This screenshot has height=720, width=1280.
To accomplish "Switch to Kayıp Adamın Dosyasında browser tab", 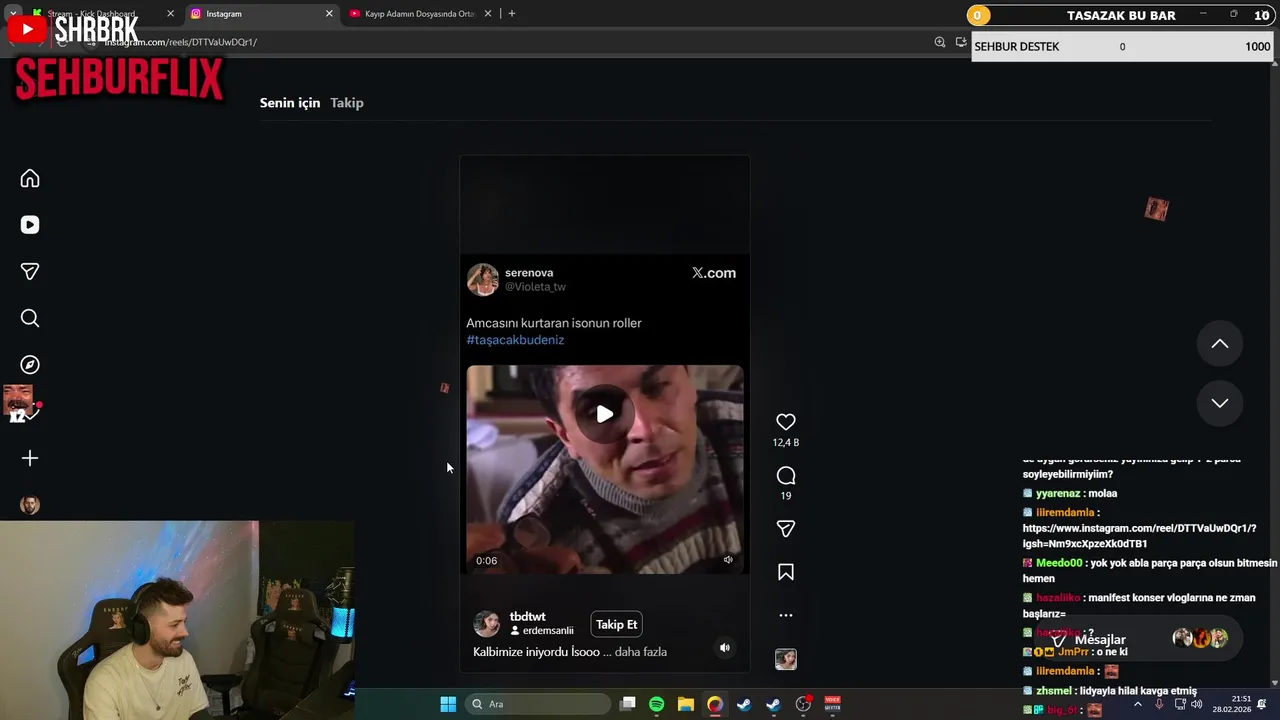I will point(417,14).
